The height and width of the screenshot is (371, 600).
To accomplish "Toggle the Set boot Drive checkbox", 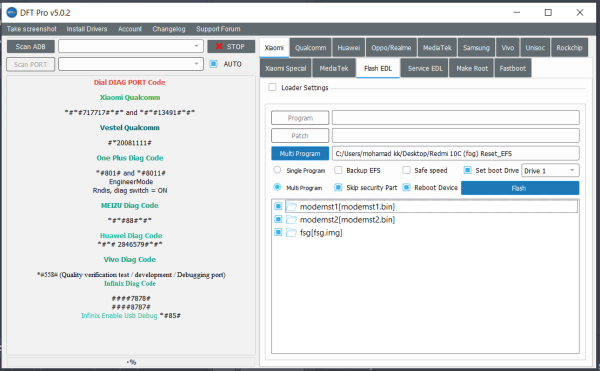I will (467, 170).
